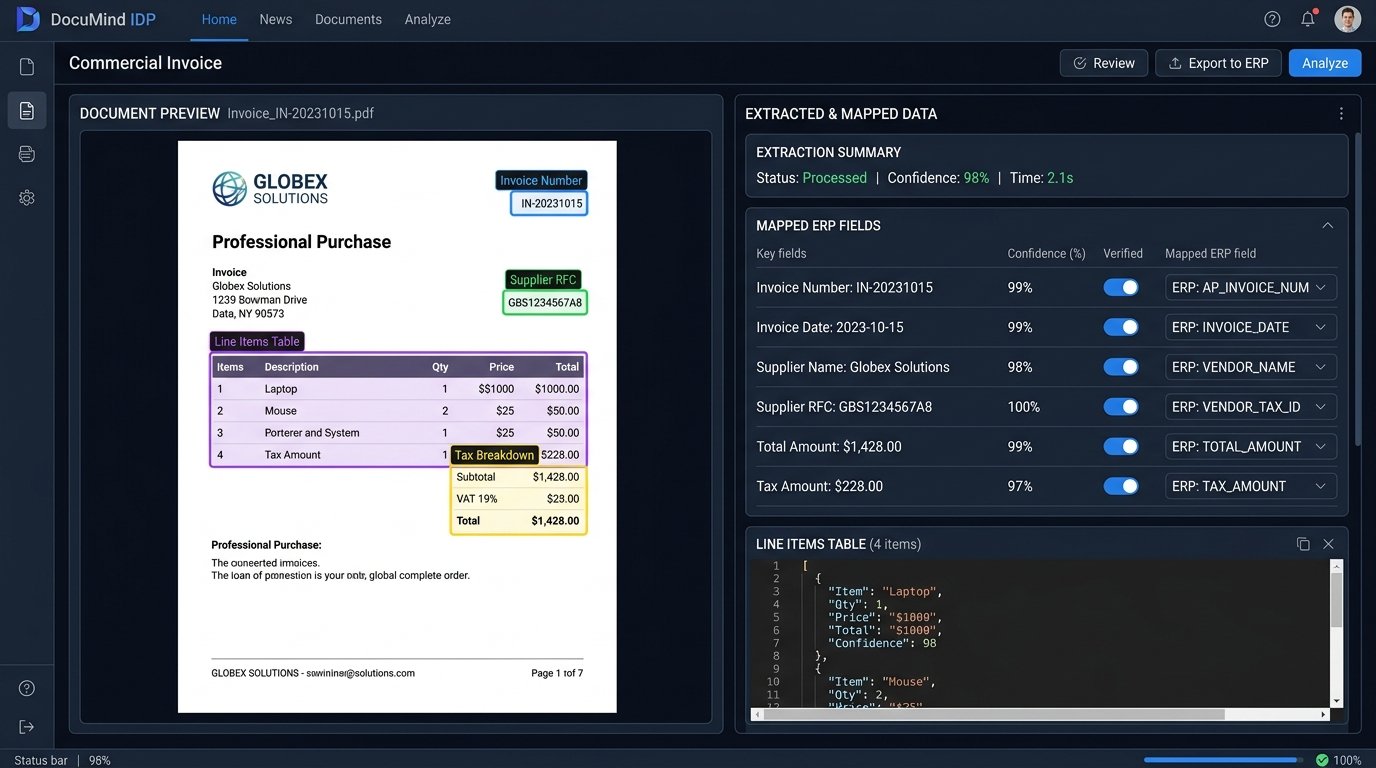Click the 100% value in status bar
1376x768 pixels.
coord(1347,760)
